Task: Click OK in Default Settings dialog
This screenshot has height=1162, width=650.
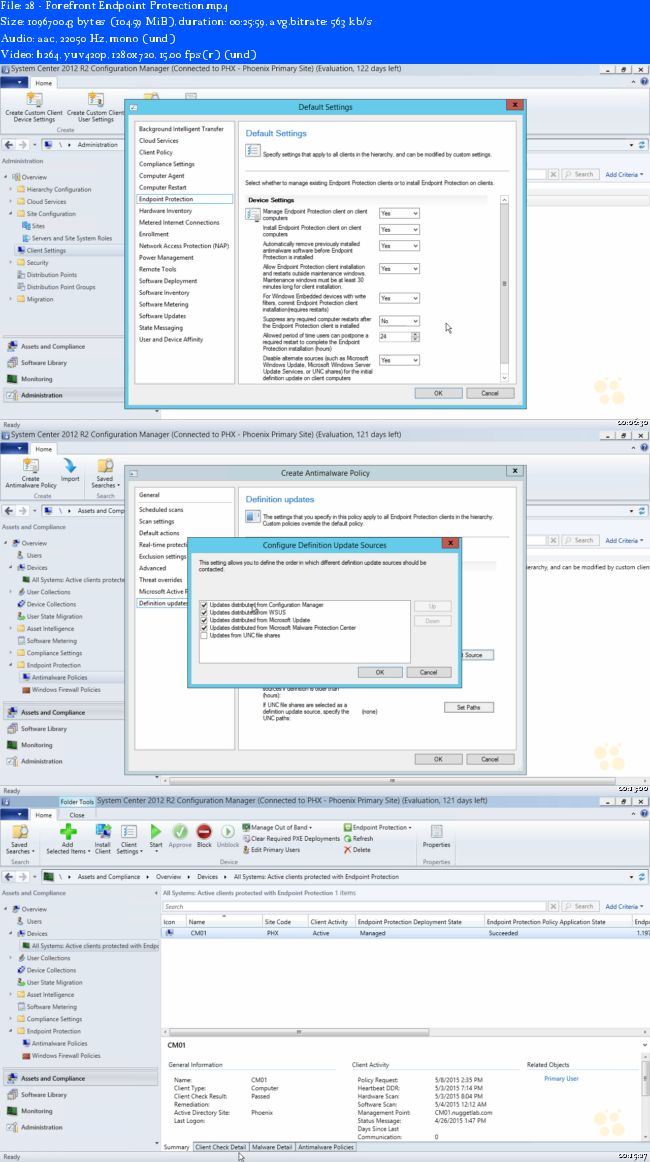Action: click(438, 393)
